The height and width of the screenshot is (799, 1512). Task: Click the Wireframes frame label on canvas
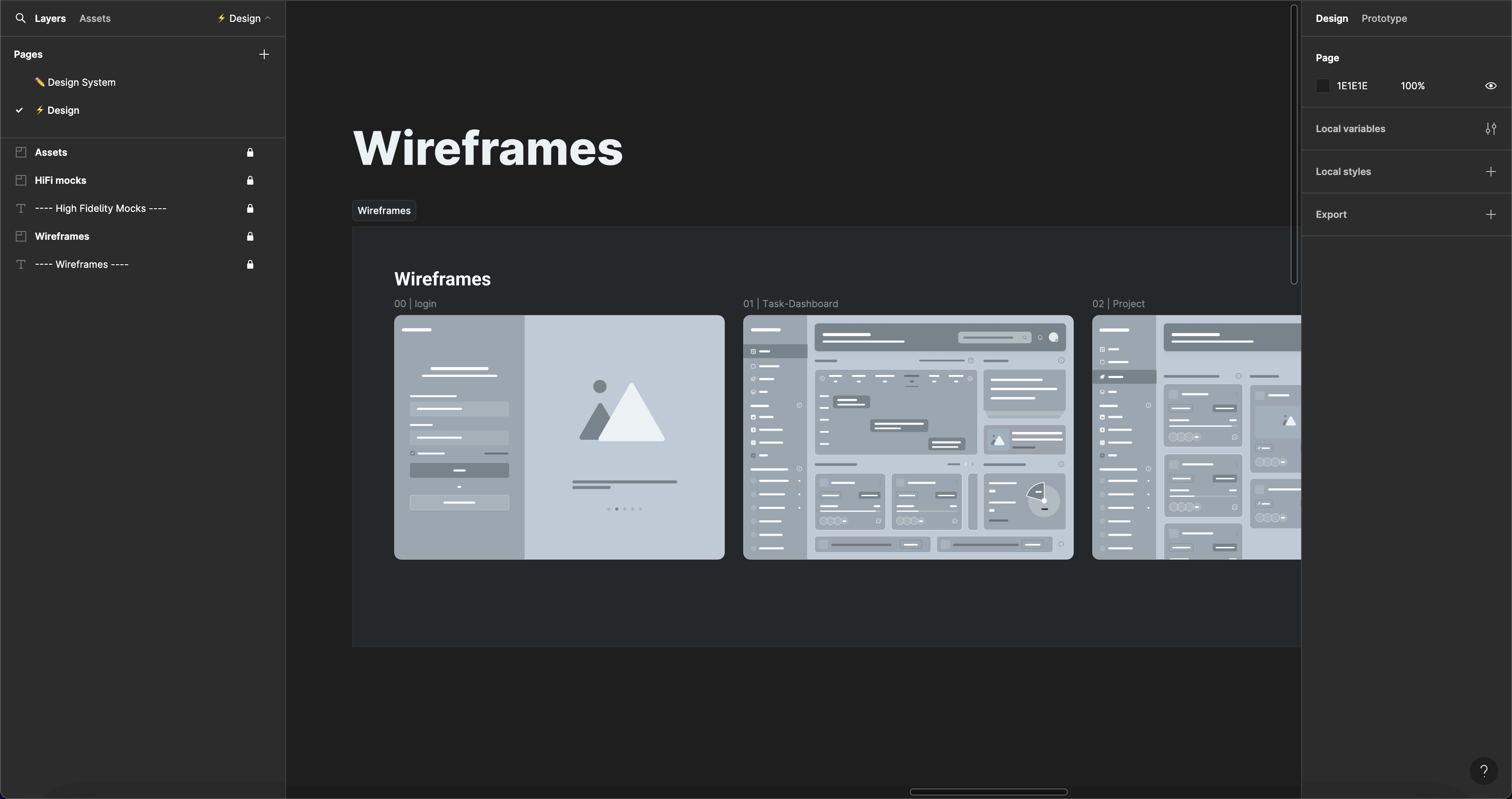384,211
